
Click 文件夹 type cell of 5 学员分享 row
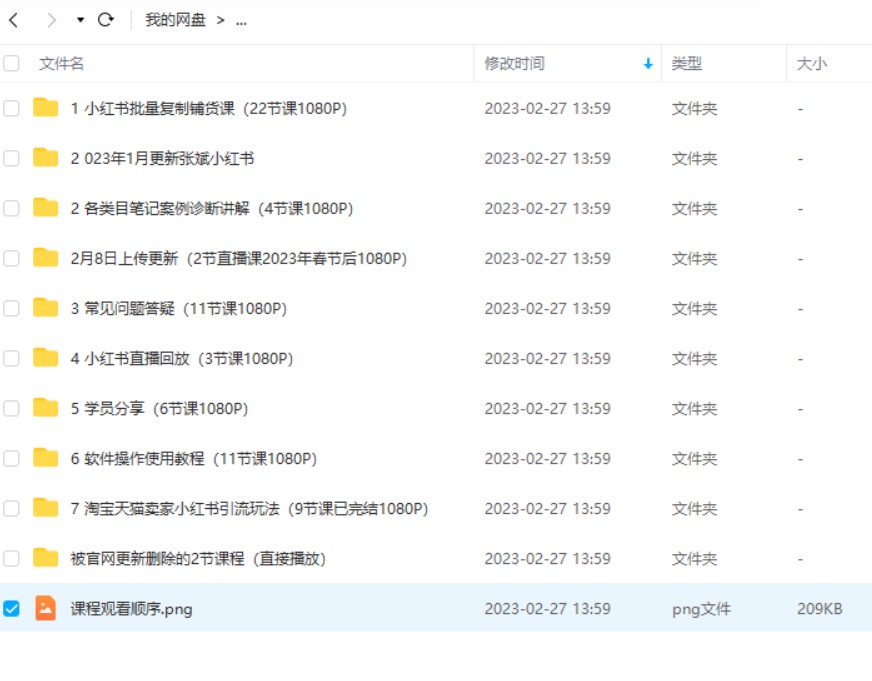pyautogui.click(x=694, y=409)
